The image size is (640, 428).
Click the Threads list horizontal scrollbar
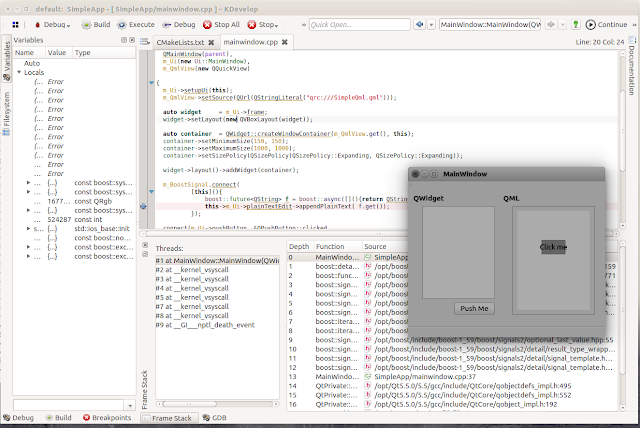pos(190,404)
